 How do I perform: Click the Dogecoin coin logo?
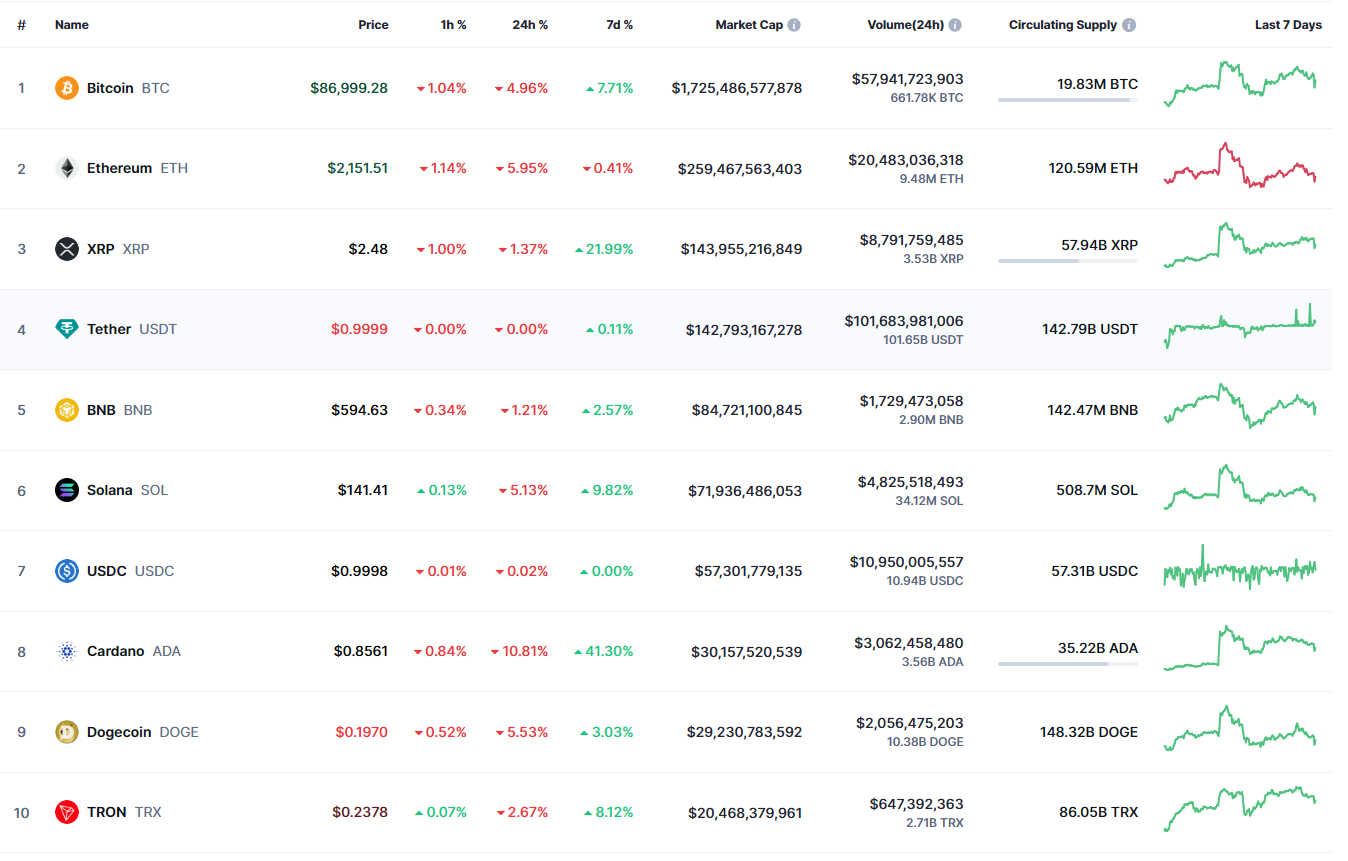(x=67, y=732)
